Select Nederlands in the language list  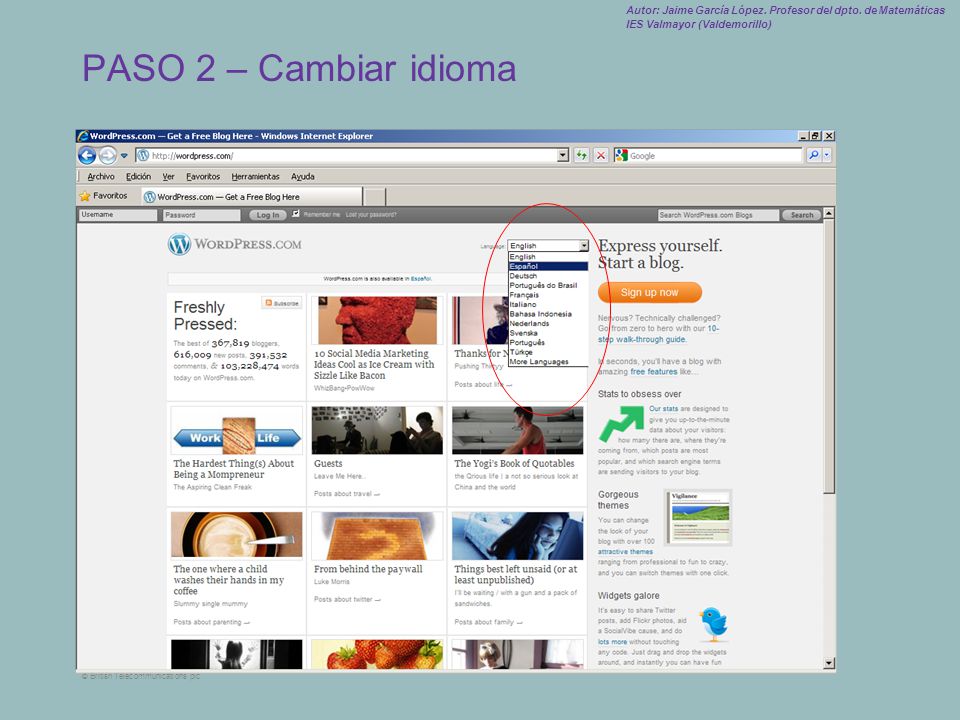[548, 323]
